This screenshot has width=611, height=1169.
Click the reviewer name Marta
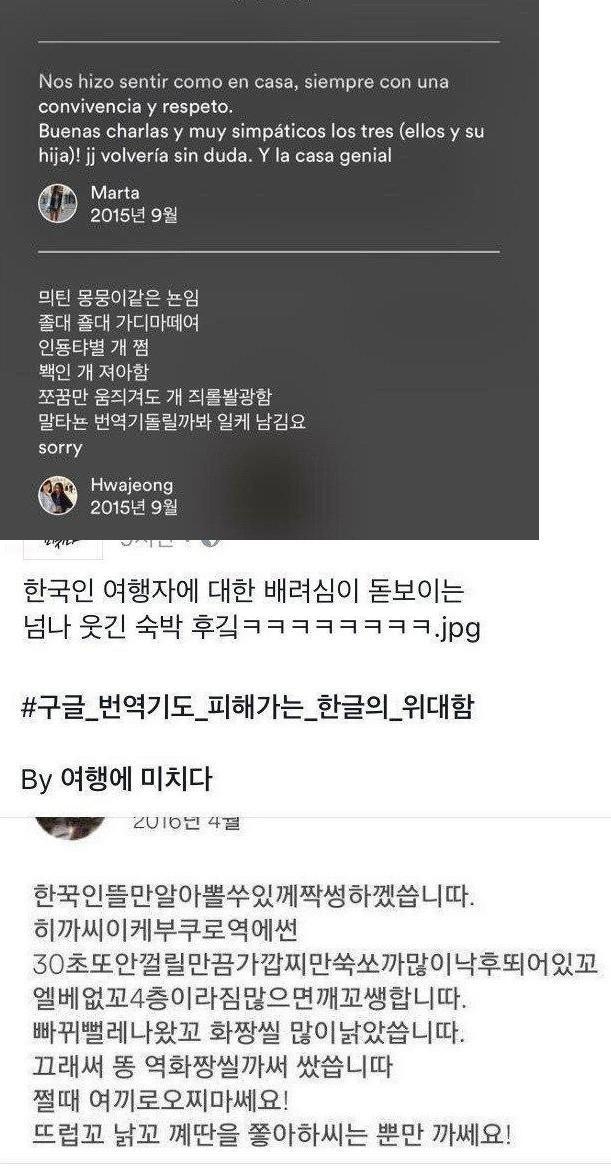pos(115,193)
